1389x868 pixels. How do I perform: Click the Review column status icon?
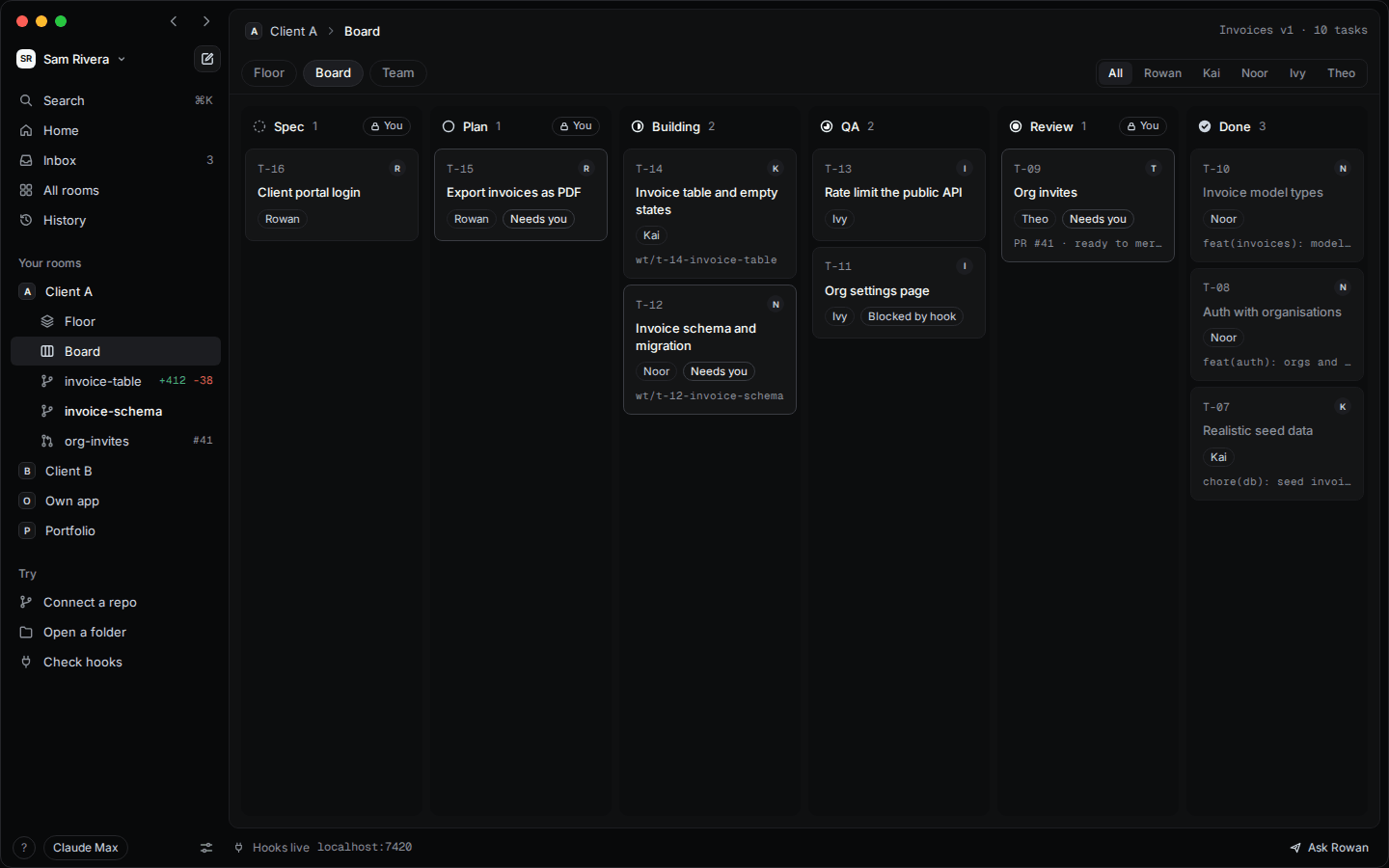tap(1016, 126)
